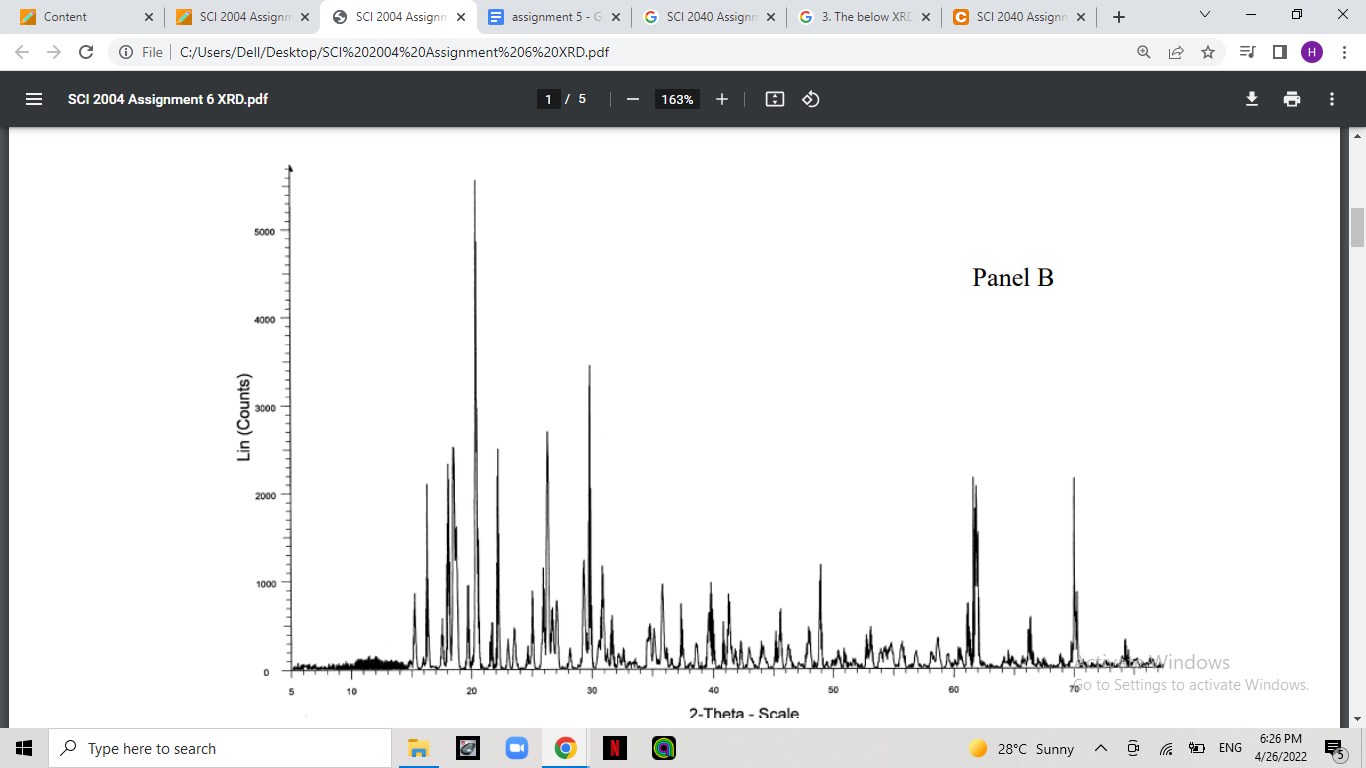Close the Chegg SCI 2040 Assignment tab

click(x=1080, y=17)
